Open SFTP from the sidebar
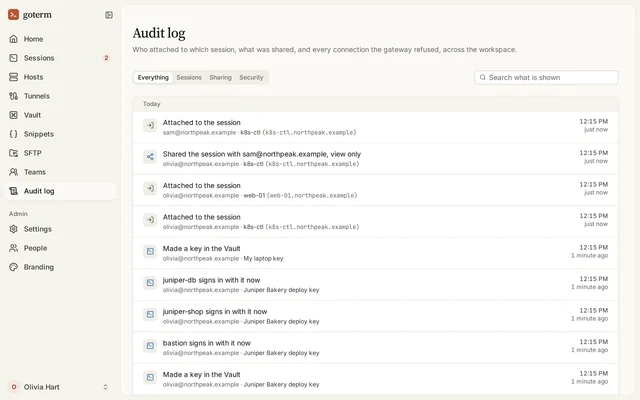Screen dimensions: 640x400 pyautogui.click(x=33, y=153)
